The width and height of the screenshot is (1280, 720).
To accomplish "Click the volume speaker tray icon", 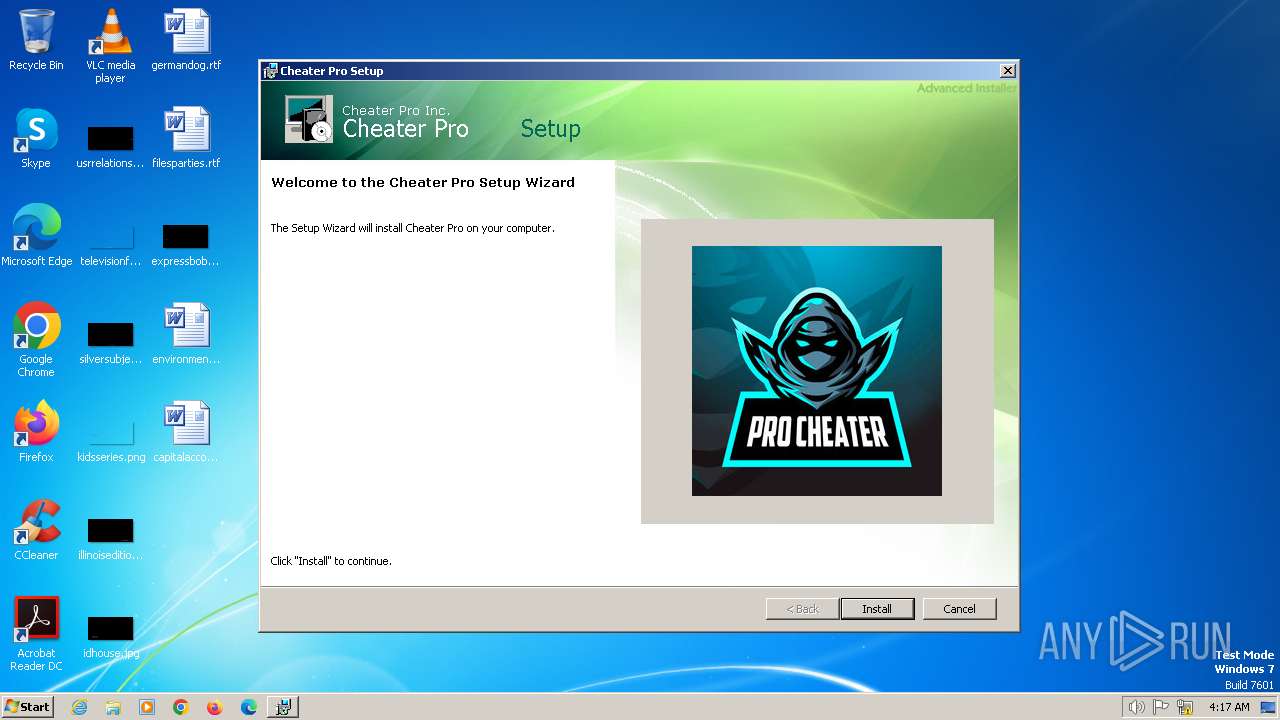I will click(x=1136, y=707).
